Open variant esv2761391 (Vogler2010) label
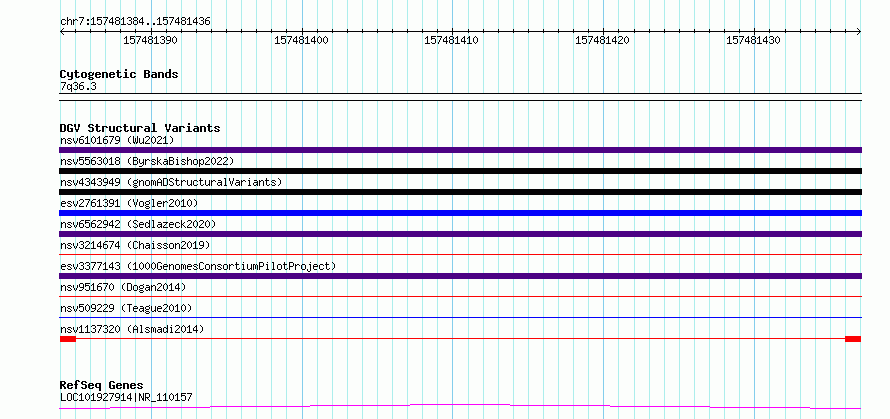 pyautogui.click(x=129, y=203)
